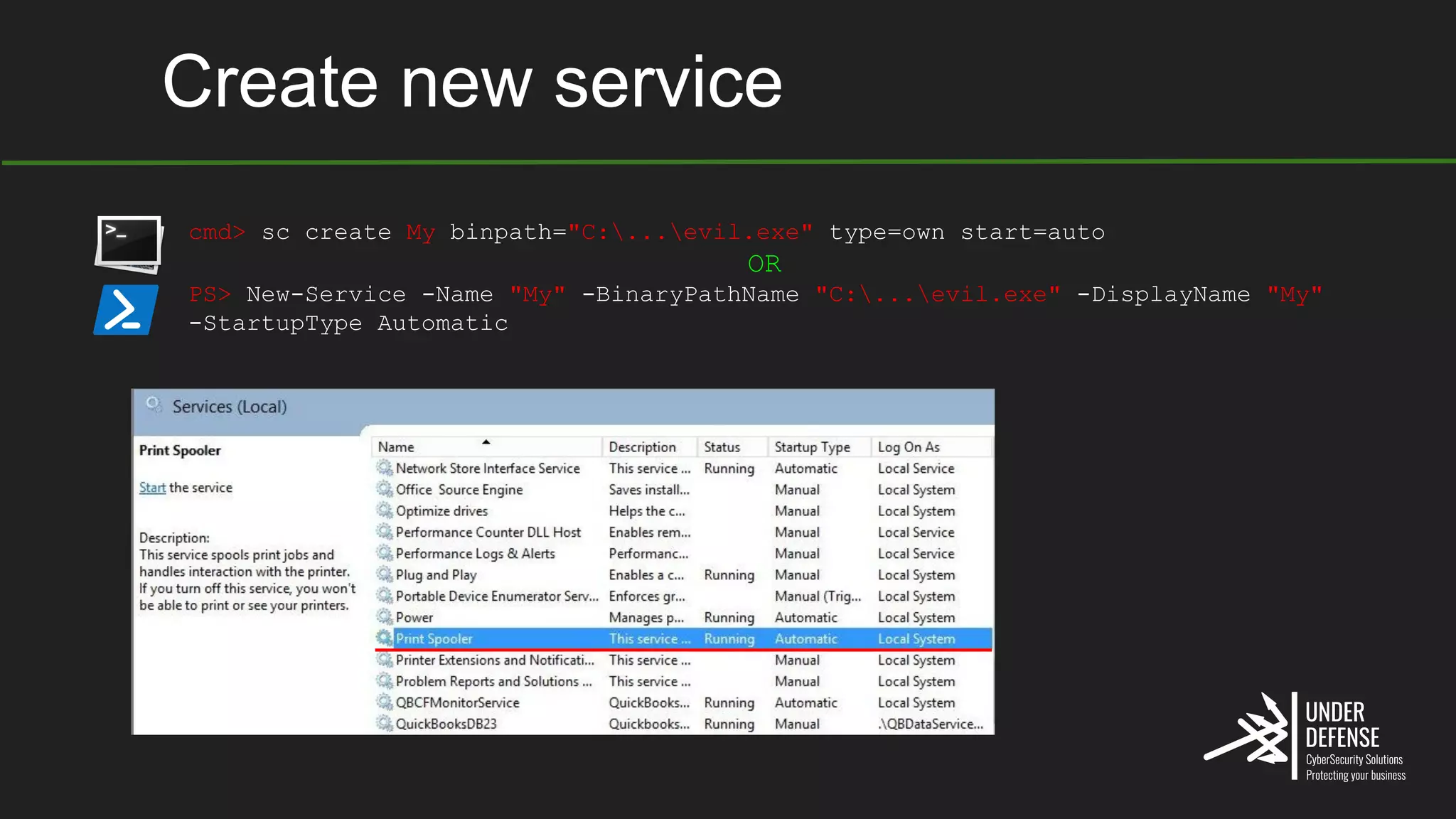Click the .\QBDataService... log on cell

(x=931, y=724)
